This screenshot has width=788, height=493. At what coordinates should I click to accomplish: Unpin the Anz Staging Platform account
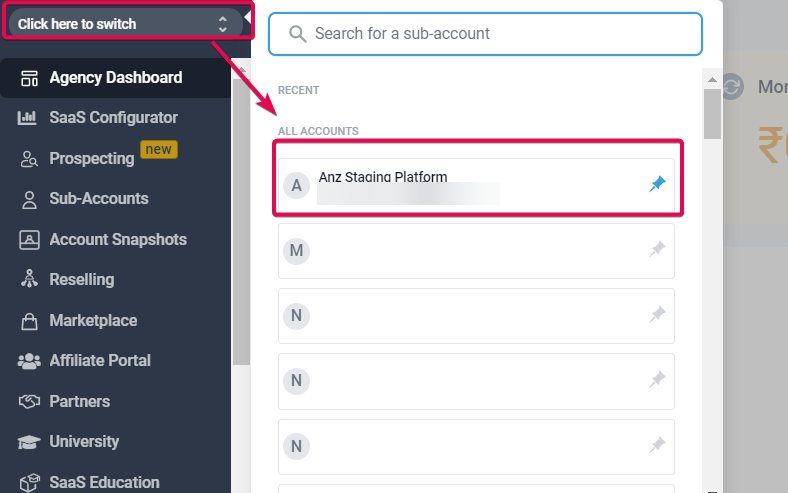click(657, 185)
